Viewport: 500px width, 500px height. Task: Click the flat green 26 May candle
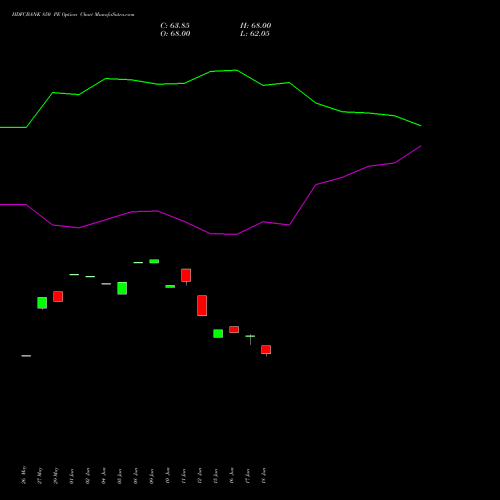[26, 356]
